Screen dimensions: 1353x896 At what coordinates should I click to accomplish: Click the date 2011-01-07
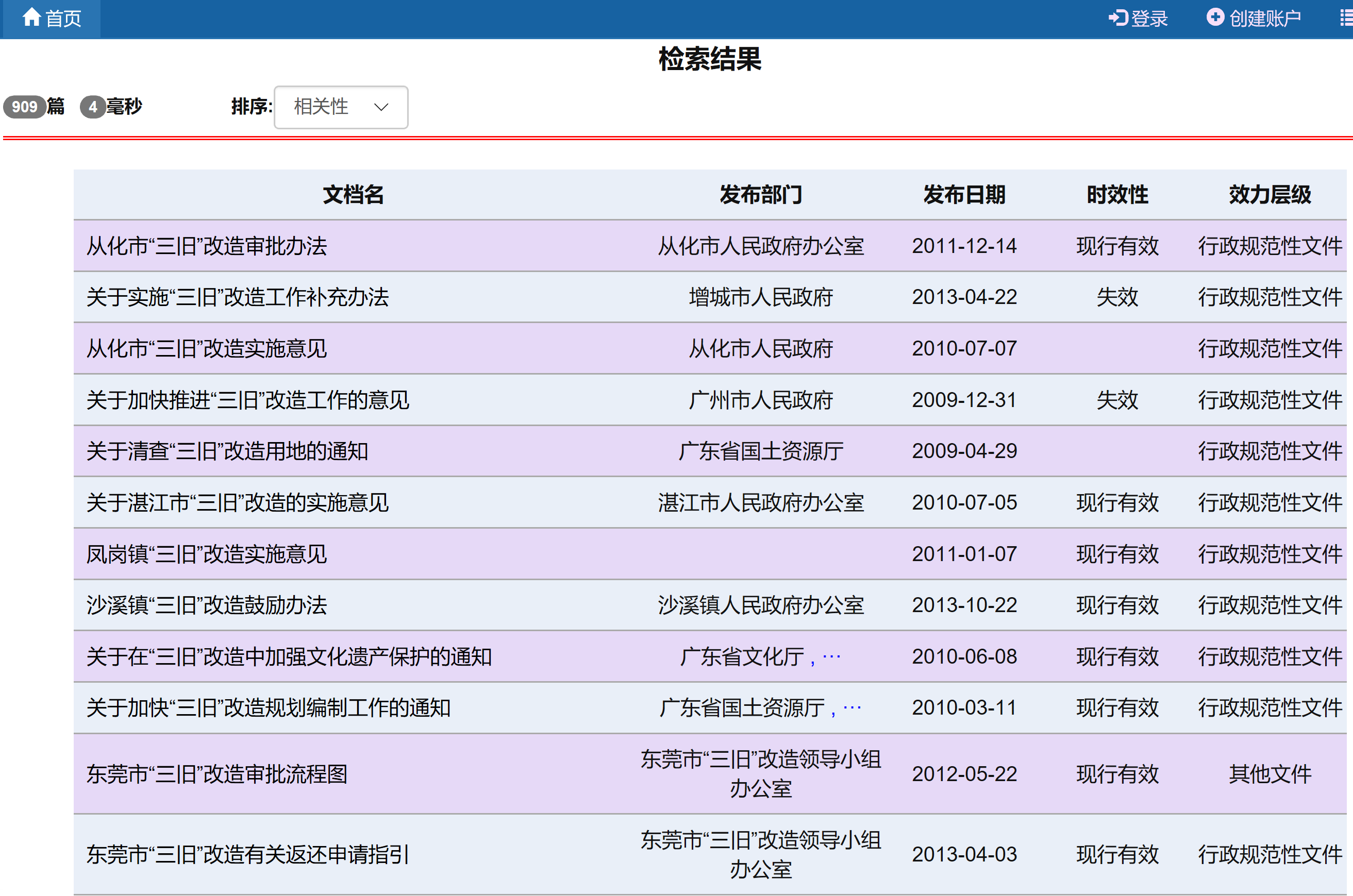pos(964,554)
